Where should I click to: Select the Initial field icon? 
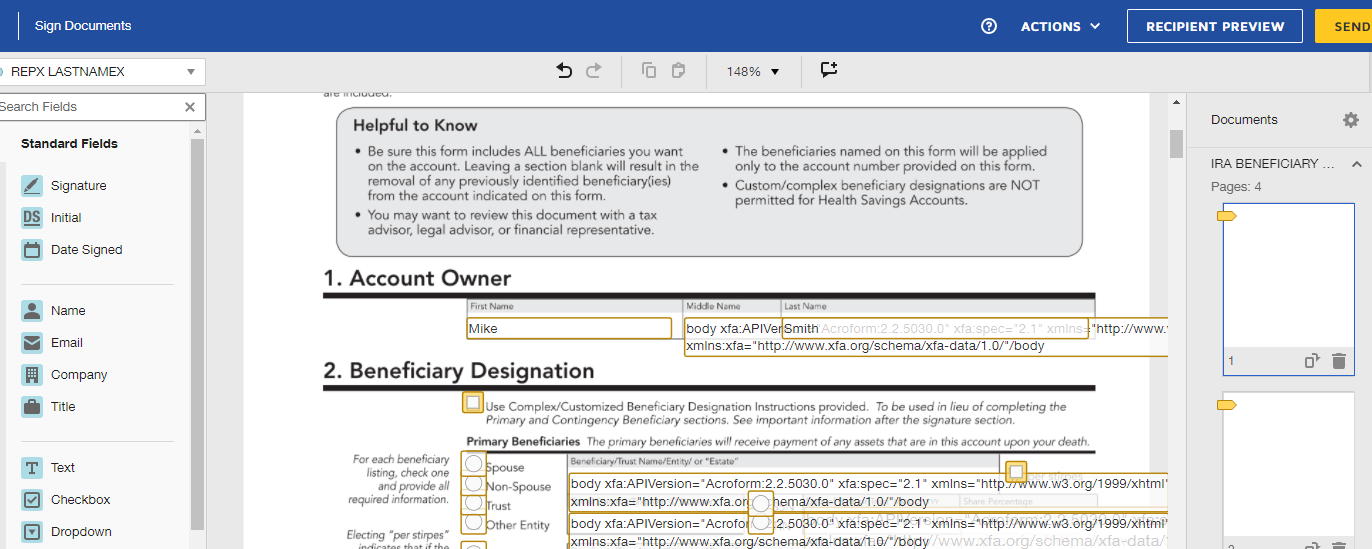click(32, 218)
